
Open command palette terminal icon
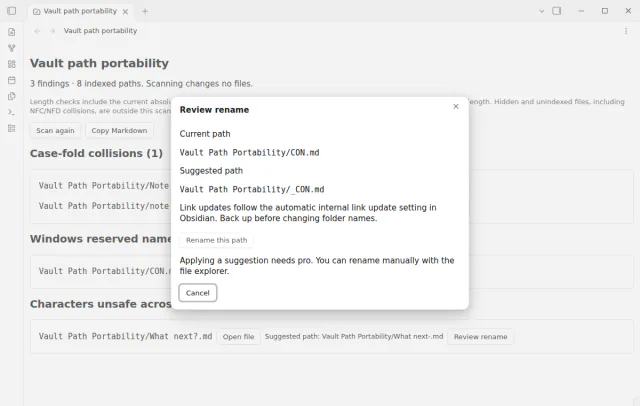tap(11, 112)
